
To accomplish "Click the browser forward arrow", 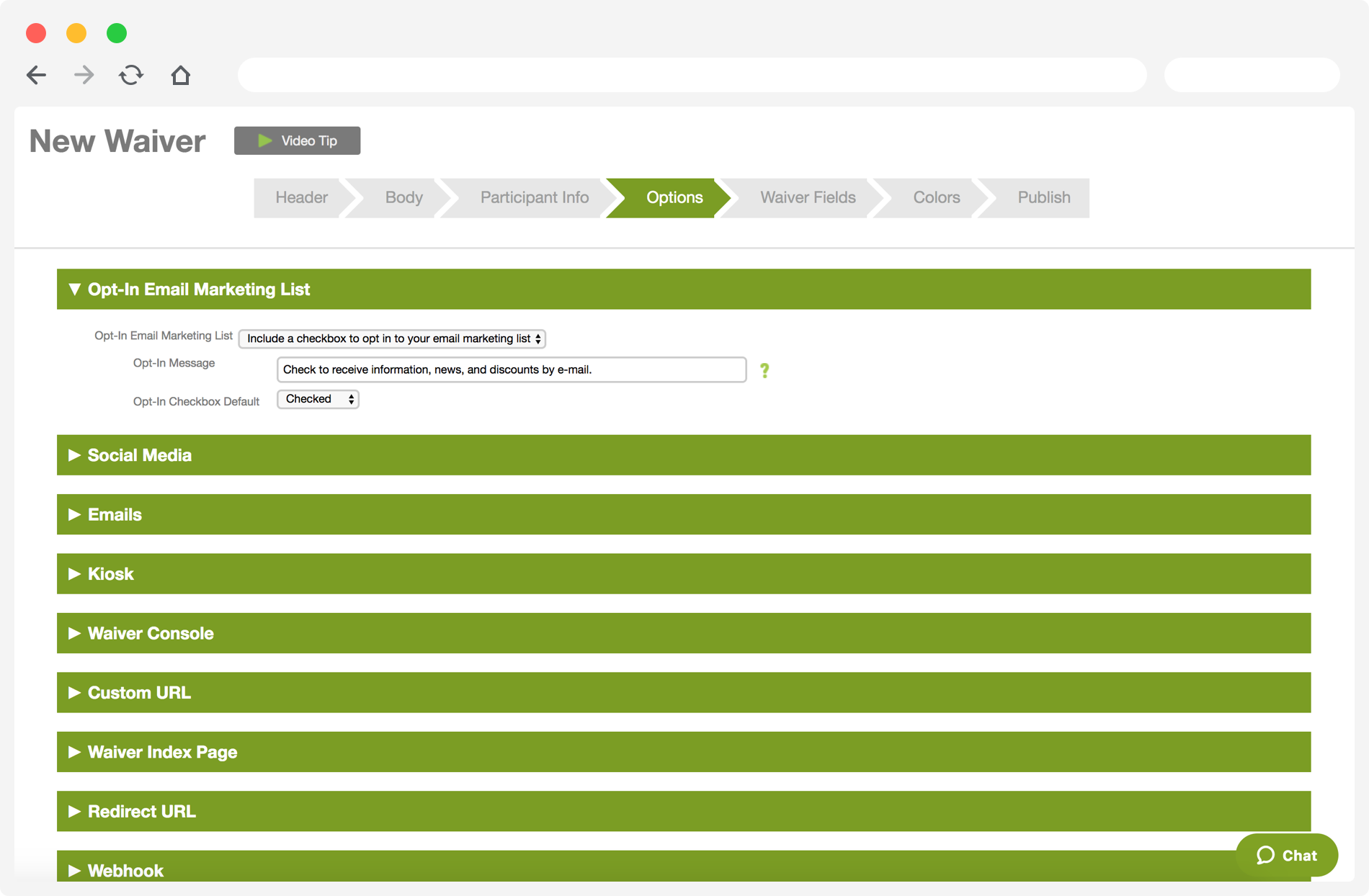I will 84,75.
